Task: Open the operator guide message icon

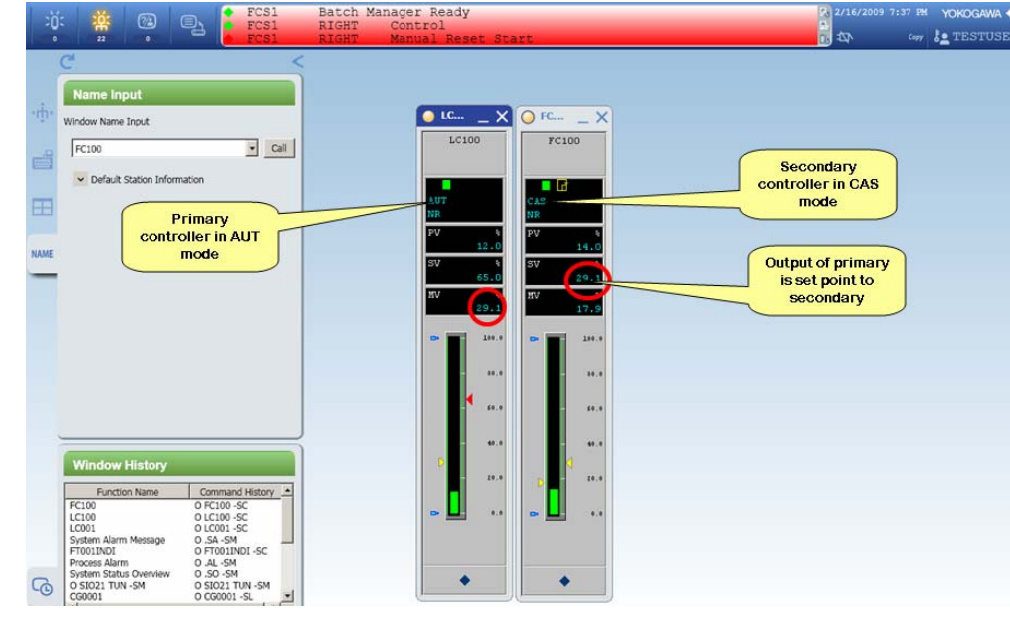Action: (x=146, y=22)
